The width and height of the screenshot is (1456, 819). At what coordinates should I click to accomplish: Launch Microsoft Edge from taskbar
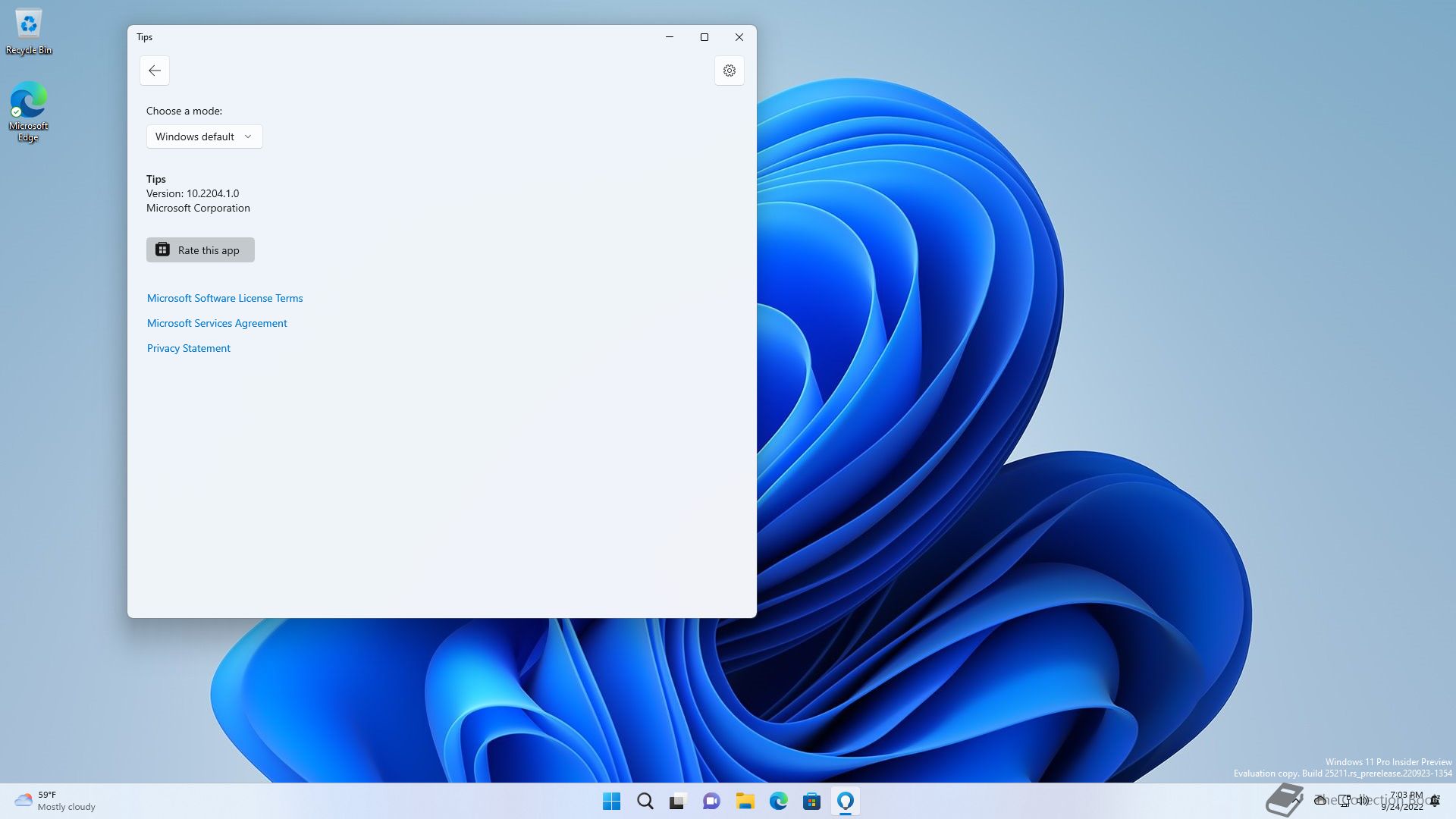[778, 801]
